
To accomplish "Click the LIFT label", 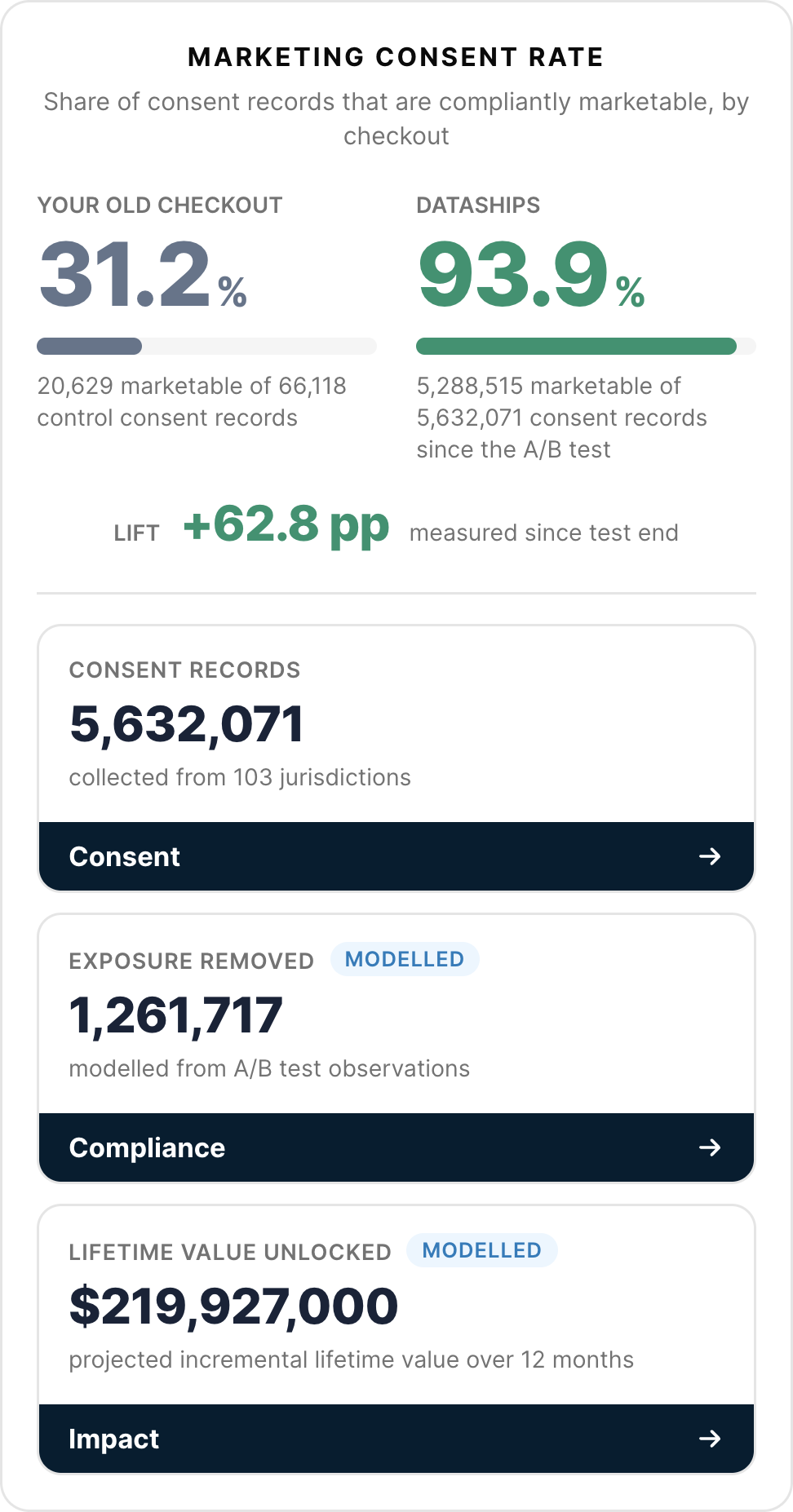I will point(137,533).
